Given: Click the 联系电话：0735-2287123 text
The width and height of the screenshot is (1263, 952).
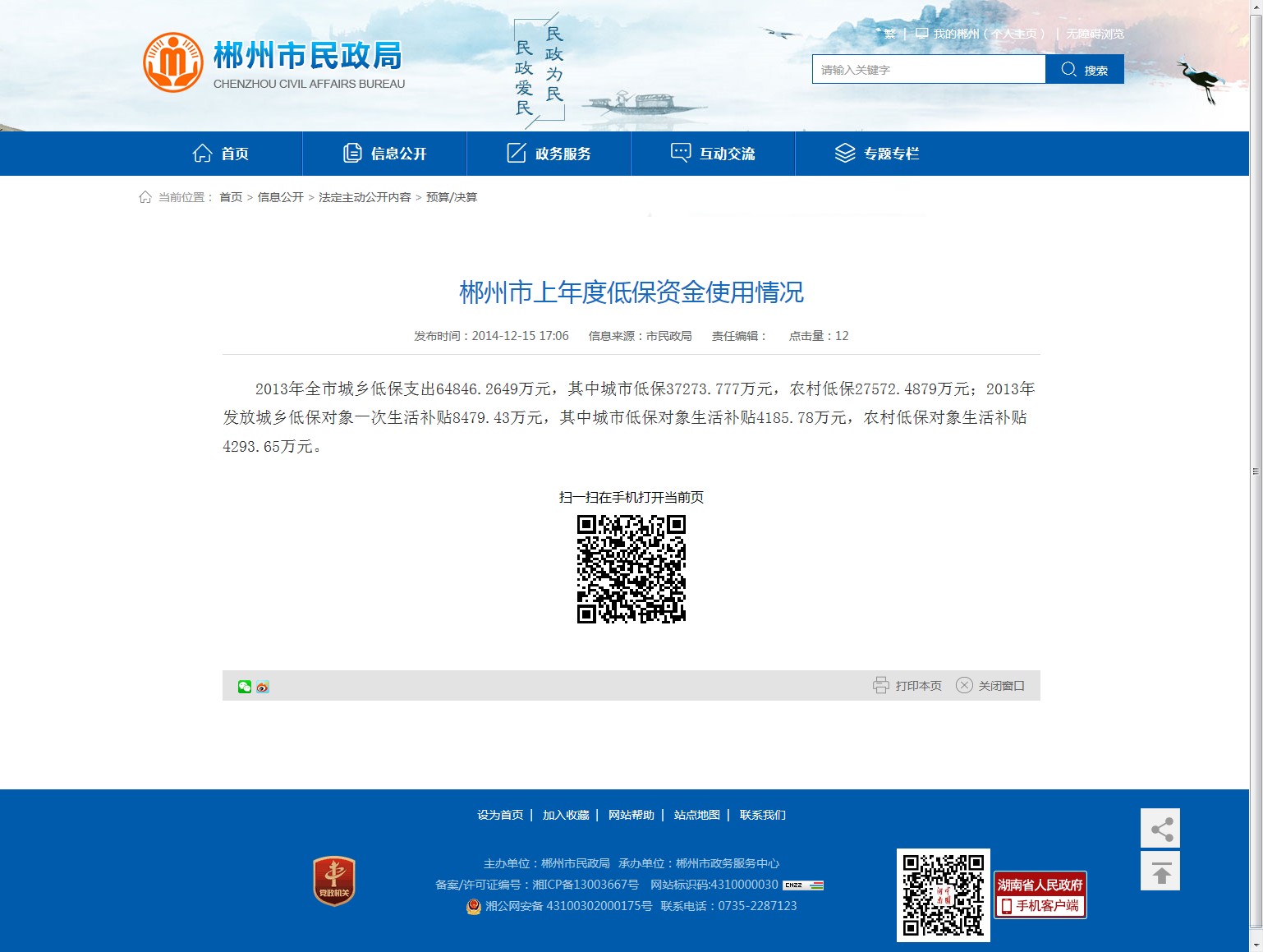Looking at the screenshot, I should point(729,906).
